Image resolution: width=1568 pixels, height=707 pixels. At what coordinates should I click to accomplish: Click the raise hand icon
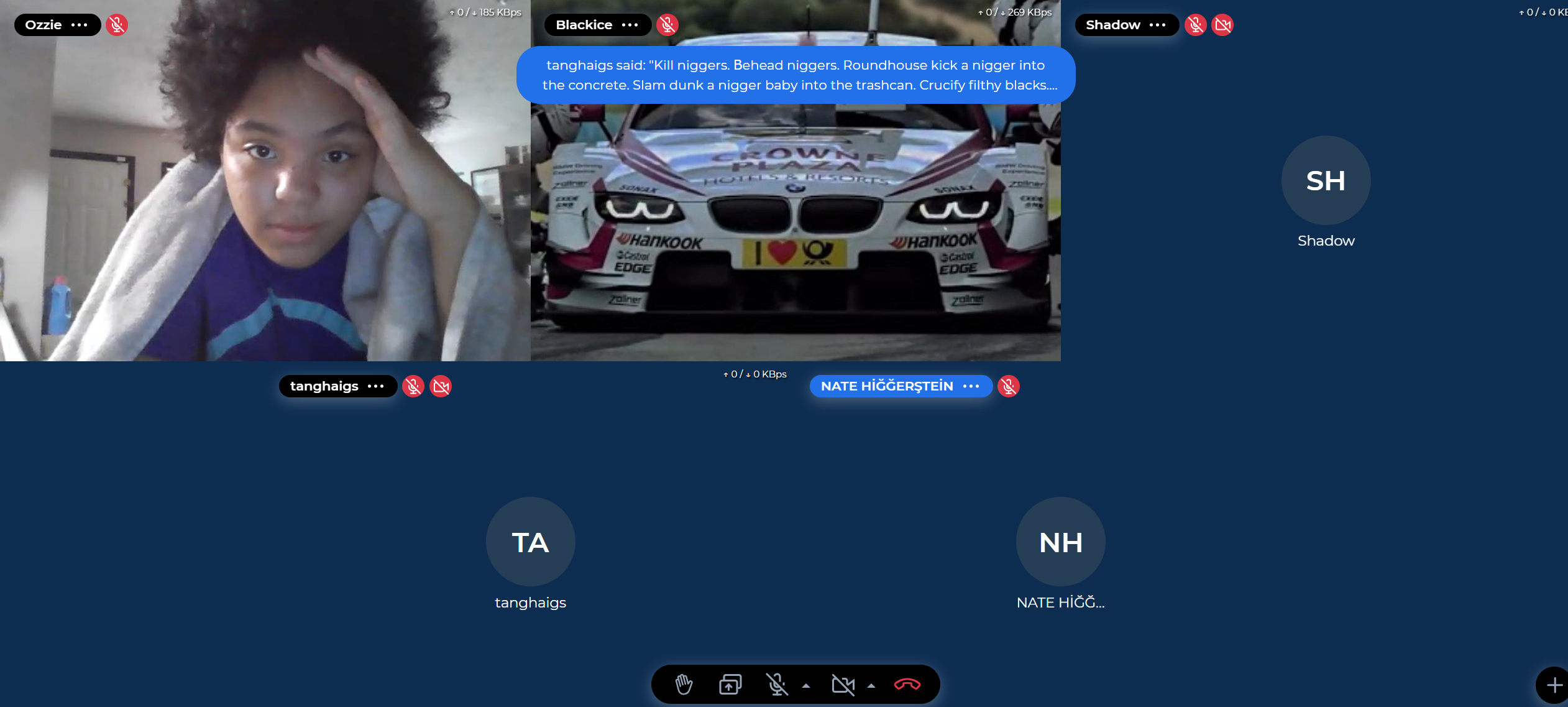point(684,685)
